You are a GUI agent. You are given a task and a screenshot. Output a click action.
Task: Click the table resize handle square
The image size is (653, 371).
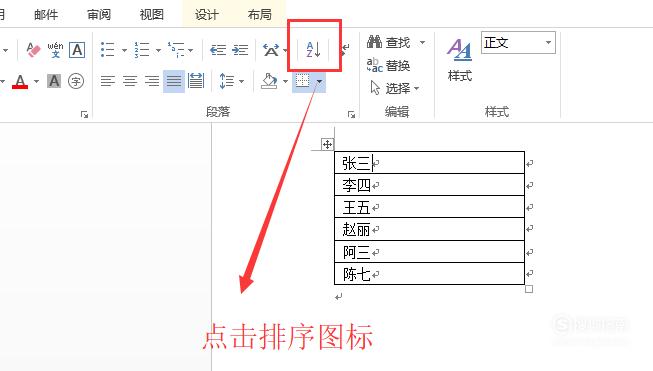[x=529, y=289]
